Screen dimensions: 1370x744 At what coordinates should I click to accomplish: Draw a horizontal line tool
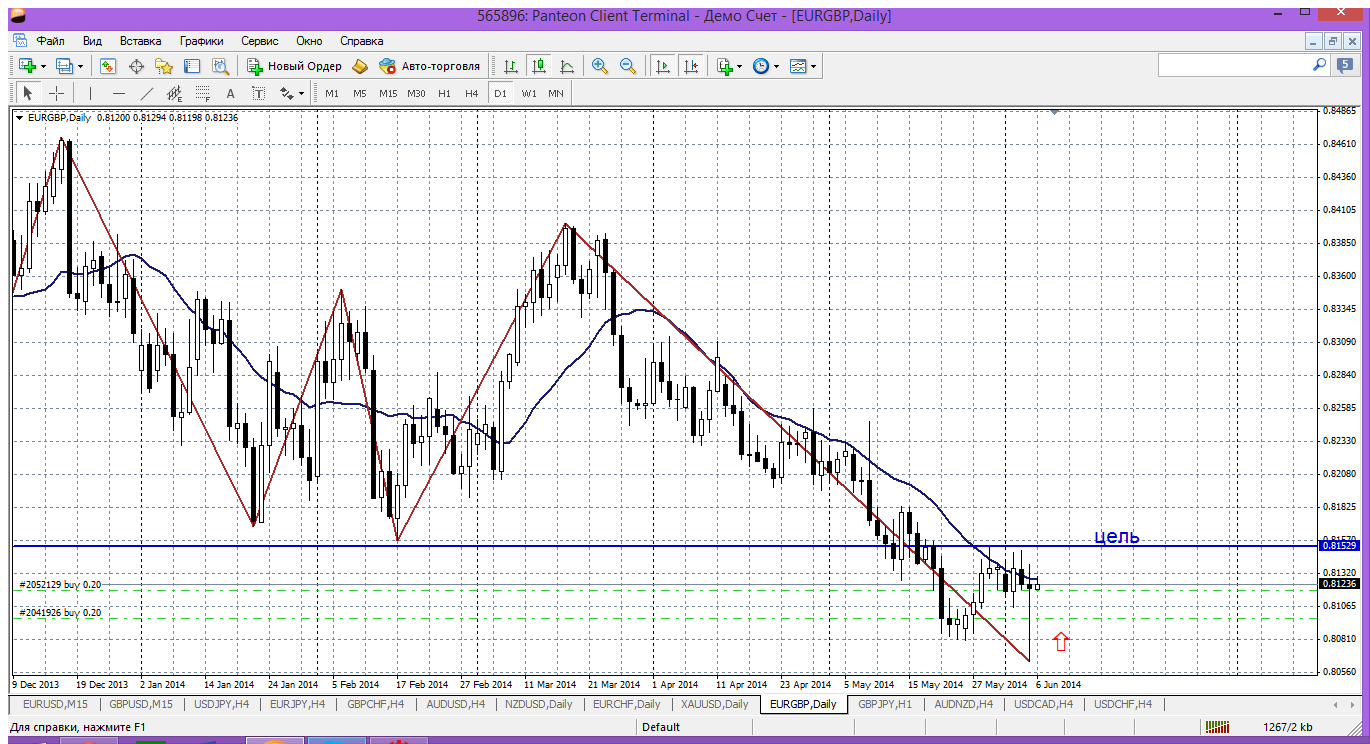click(119, 93)
